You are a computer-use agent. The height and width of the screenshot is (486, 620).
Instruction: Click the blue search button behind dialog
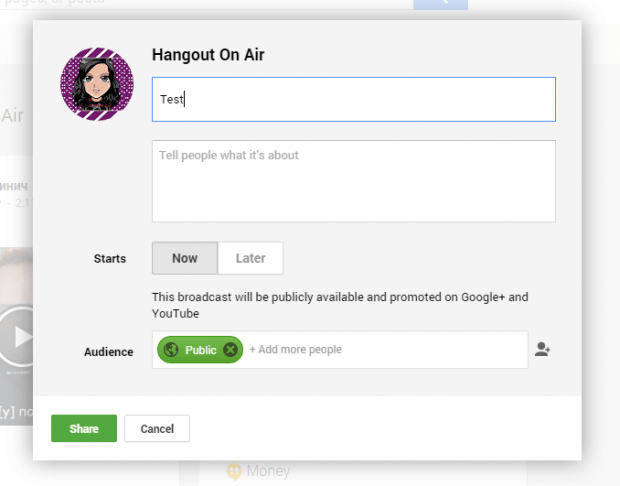pos(440,4)
